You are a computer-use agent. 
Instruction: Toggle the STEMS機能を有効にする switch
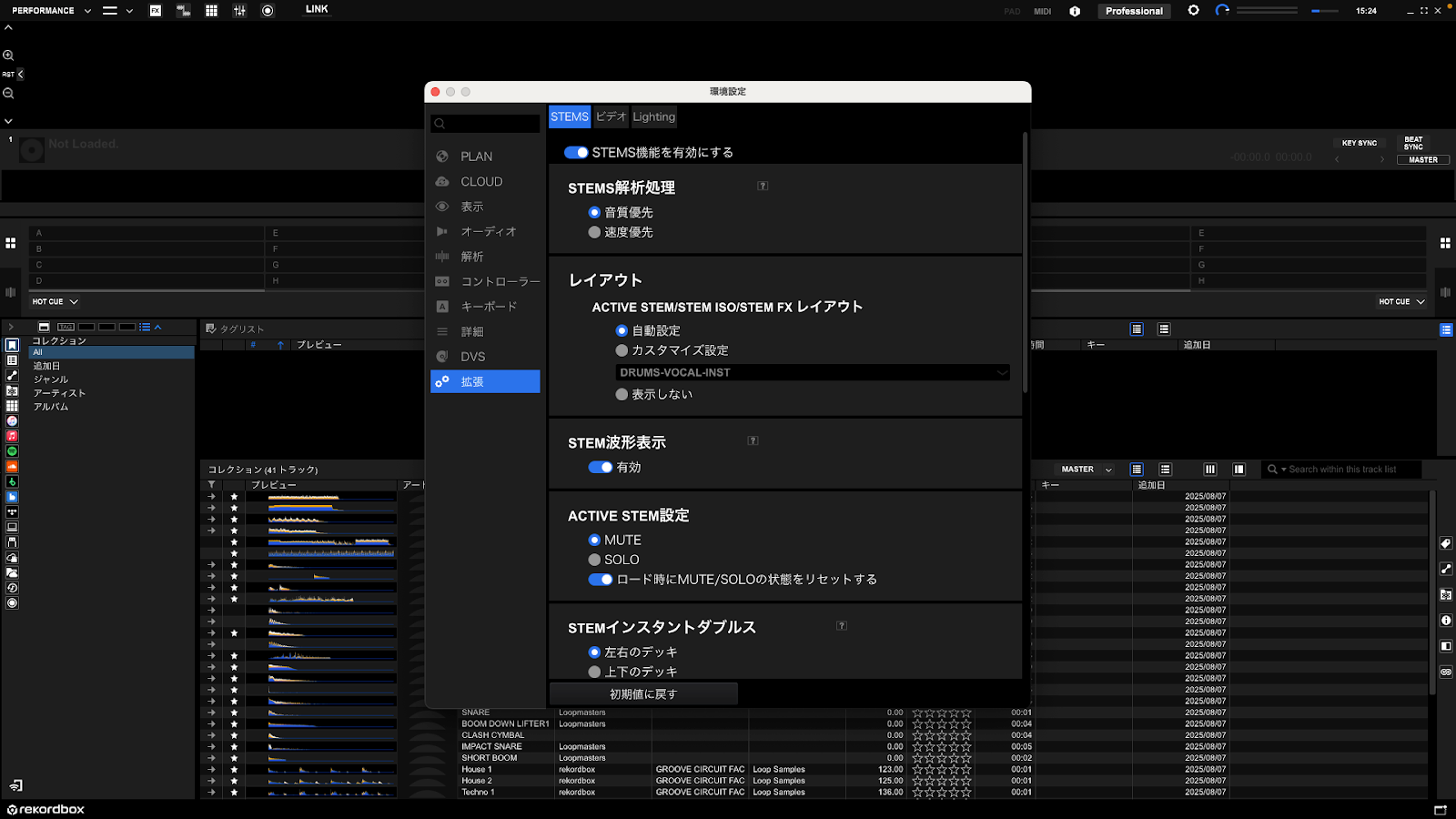coord(576,153)
